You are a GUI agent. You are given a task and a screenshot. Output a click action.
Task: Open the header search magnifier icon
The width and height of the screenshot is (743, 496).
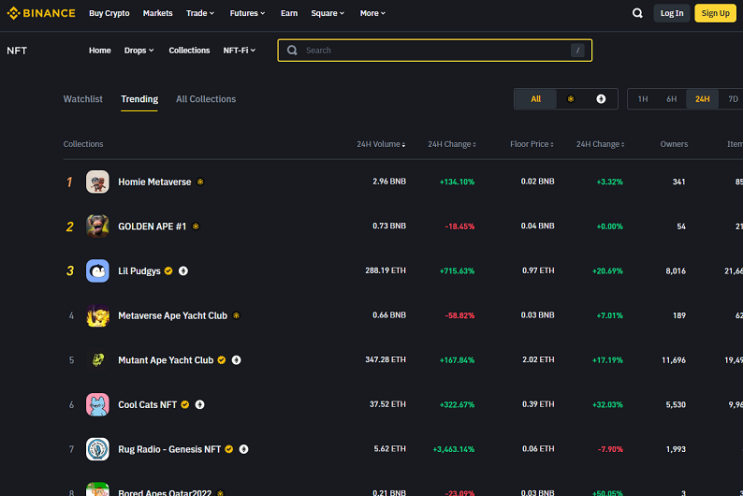coord(637,13)
